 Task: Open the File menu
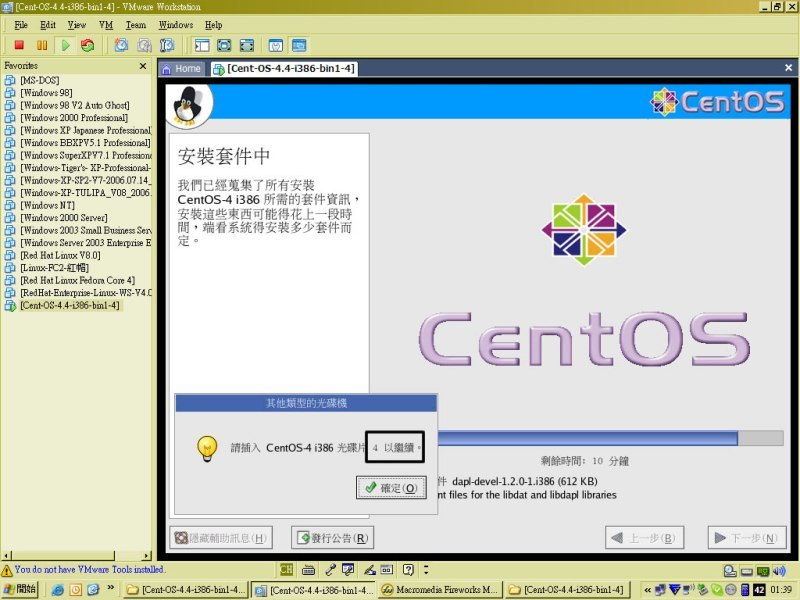(21, 24)
